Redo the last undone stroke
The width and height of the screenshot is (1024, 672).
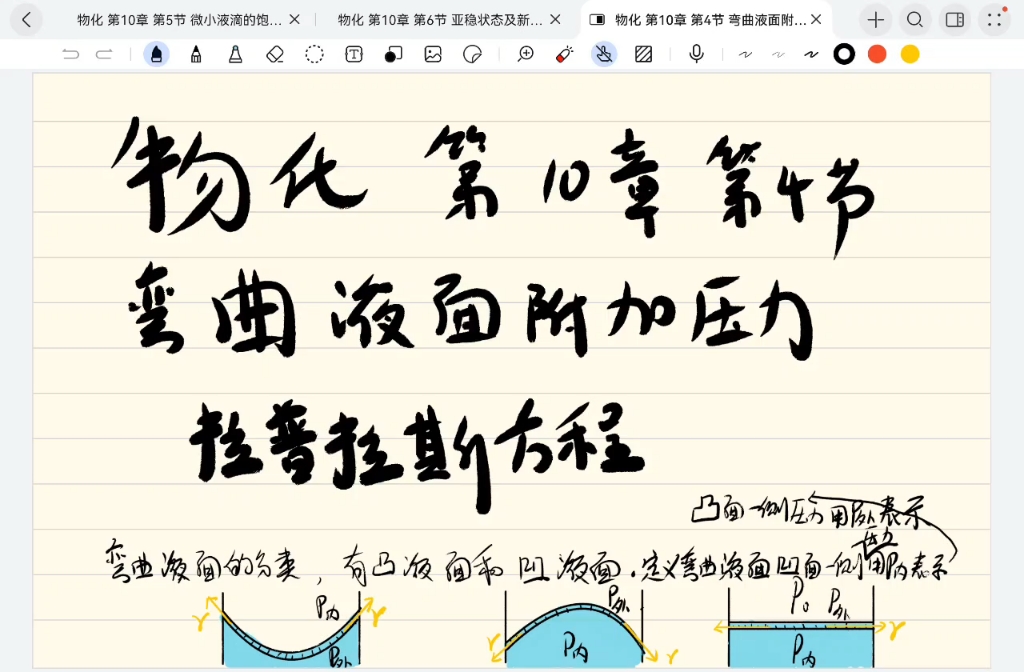coord(104,54)
